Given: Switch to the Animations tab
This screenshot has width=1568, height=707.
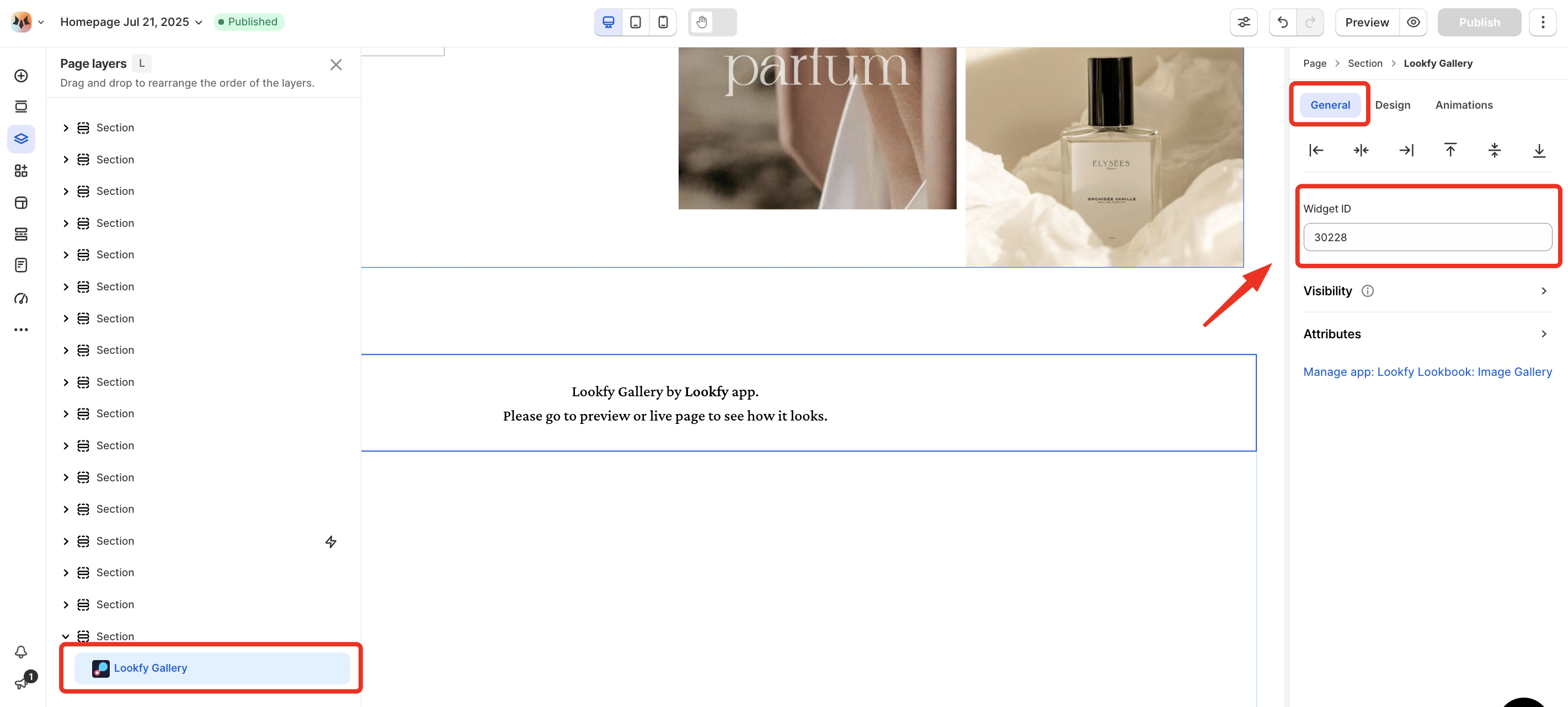Looking at the screenshot, I should coord(1464,105).
